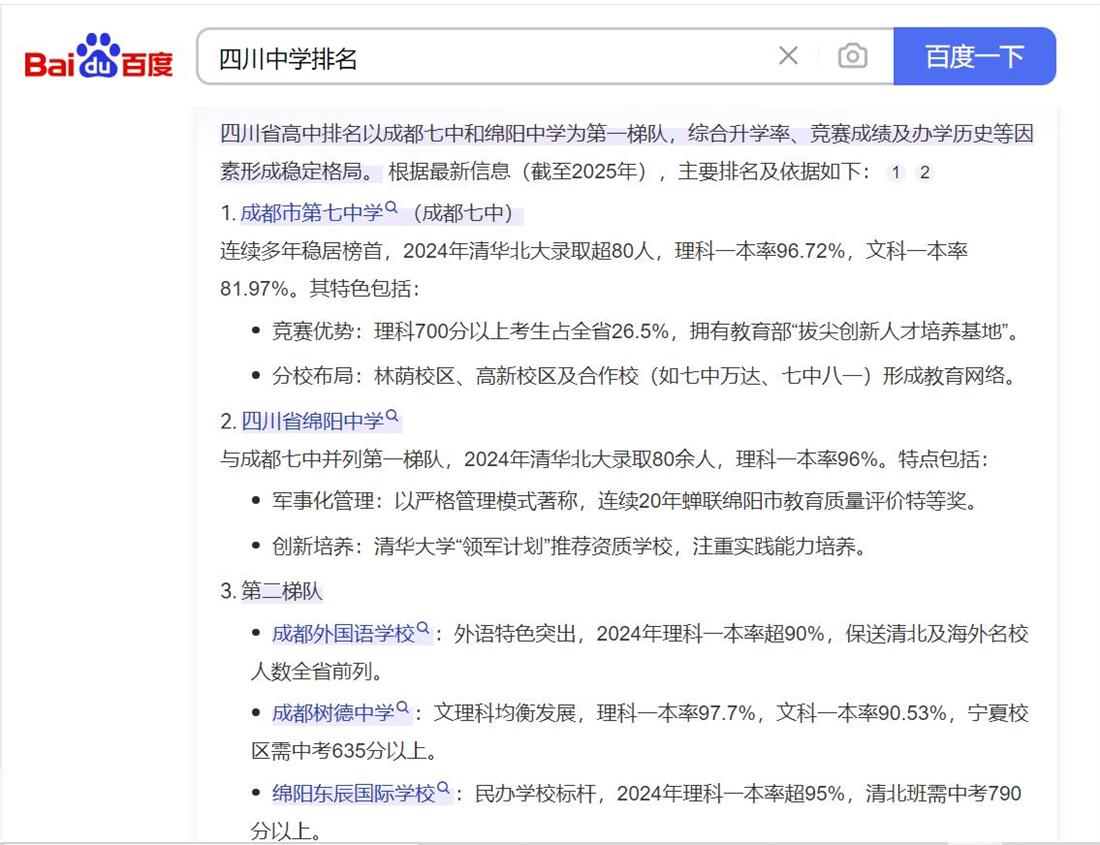Open the 四川省绵阳中学 link
The image size is (1100, 845).
[x=312, y=421]
